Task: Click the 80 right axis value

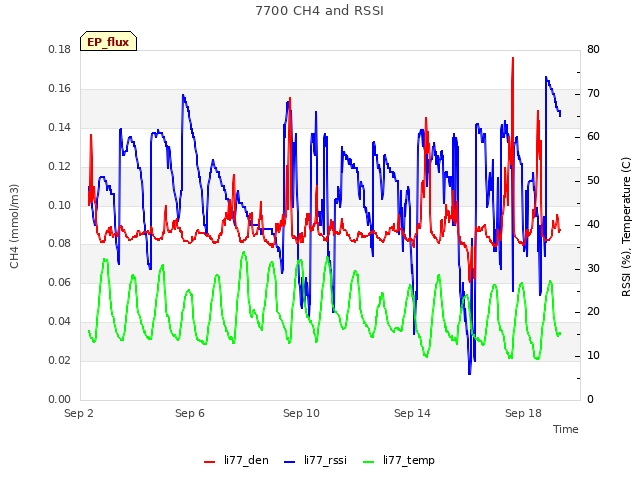Action: 593,49
